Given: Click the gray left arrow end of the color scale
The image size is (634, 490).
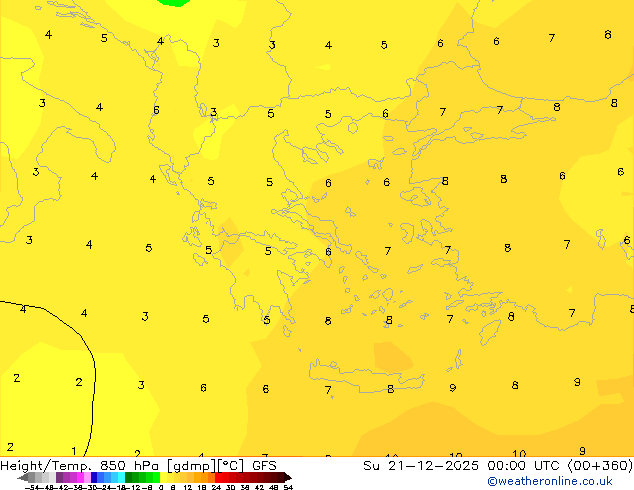Looking at the screenshot, I should point(23,478).
